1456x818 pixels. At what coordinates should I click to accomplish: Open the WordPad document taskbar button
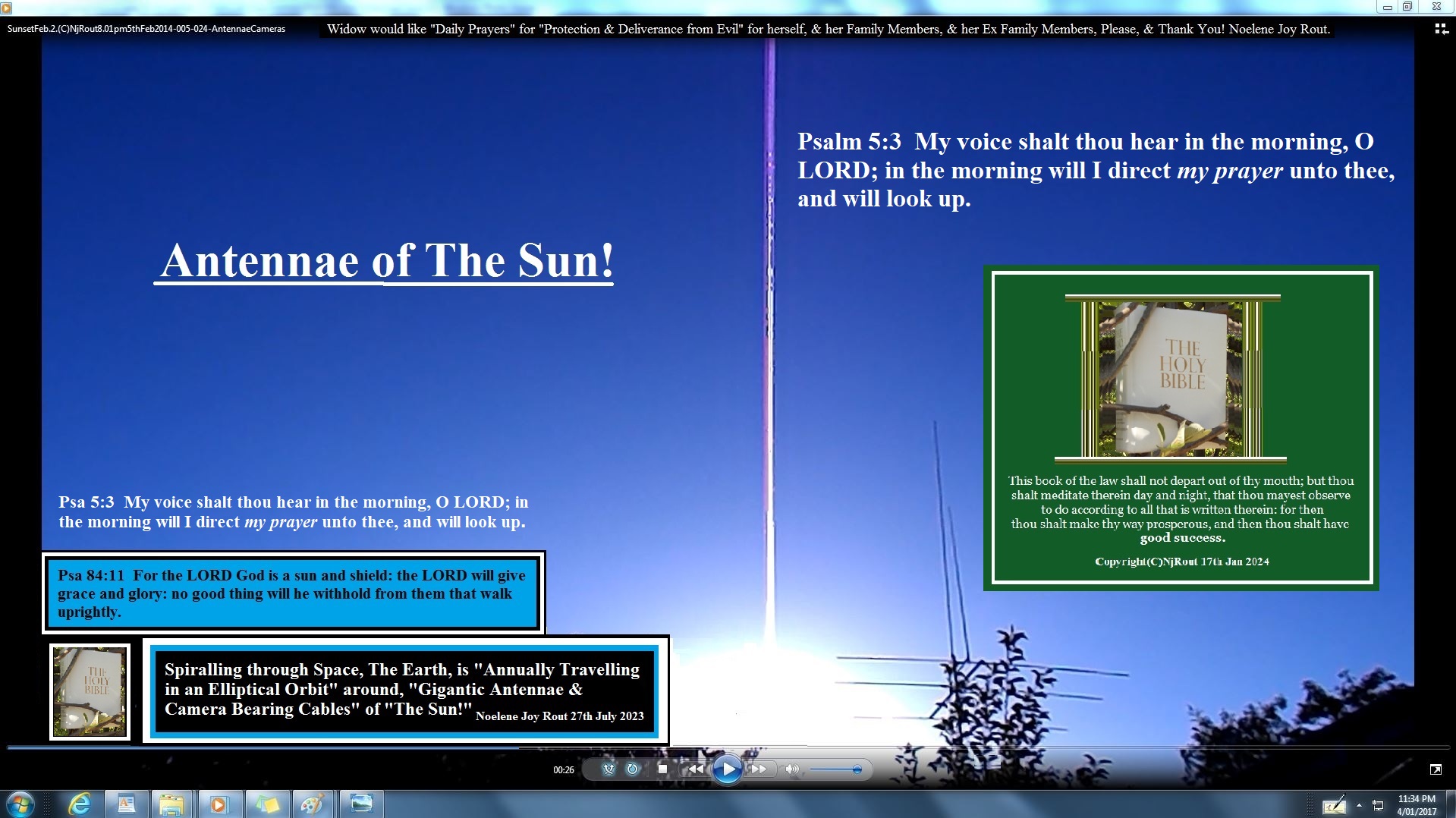[x=126, y=804]
